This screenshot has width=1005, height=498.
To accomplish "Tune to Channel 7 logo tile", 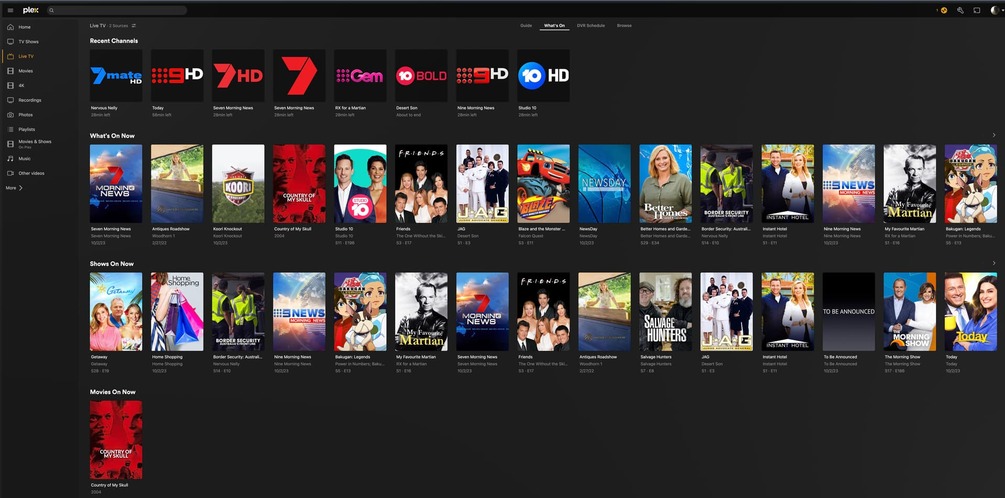I will pos(299,76).
